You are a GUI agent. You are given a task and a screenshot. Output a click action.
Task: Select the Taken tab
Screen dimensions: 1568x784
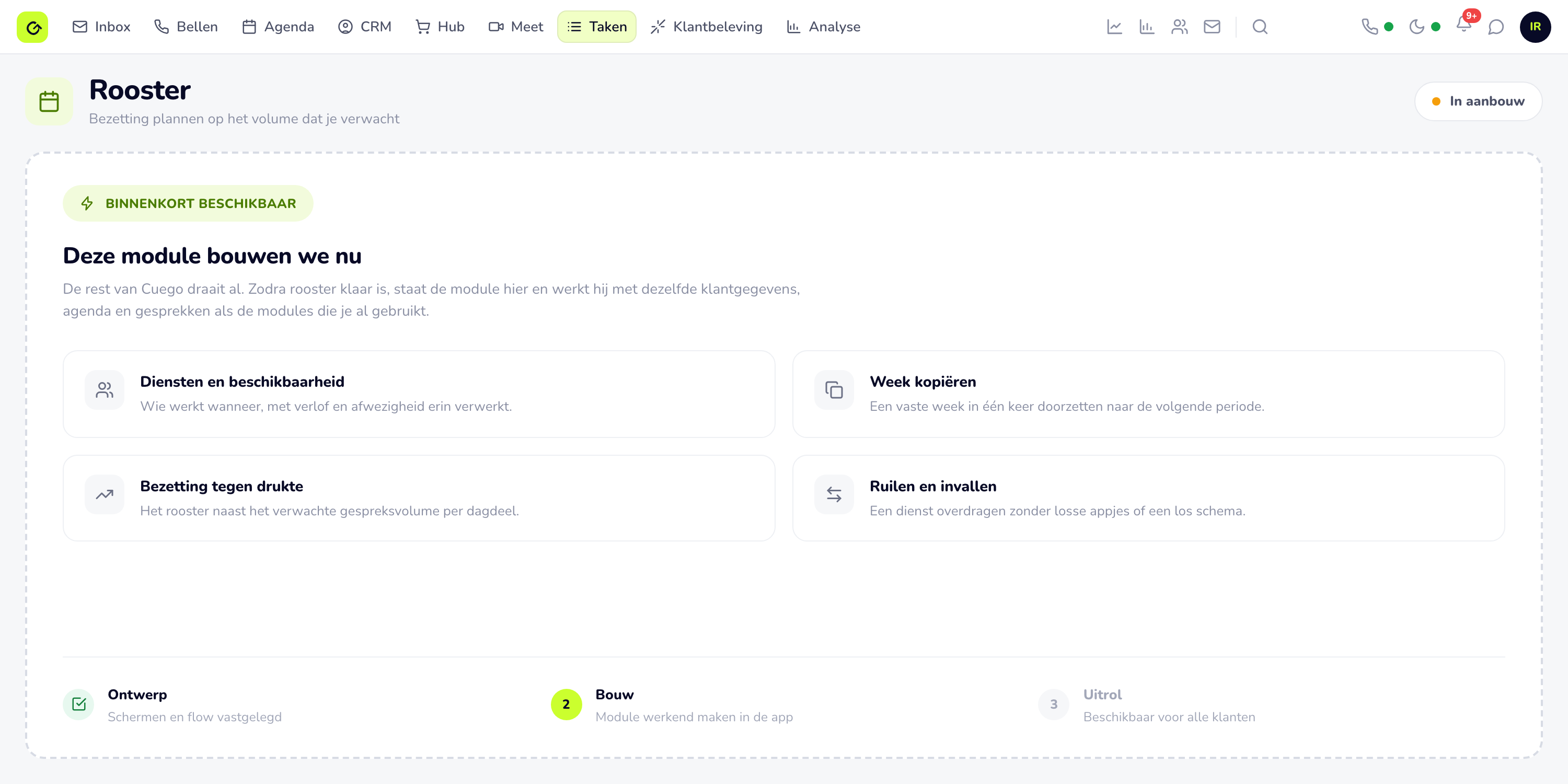596,27
